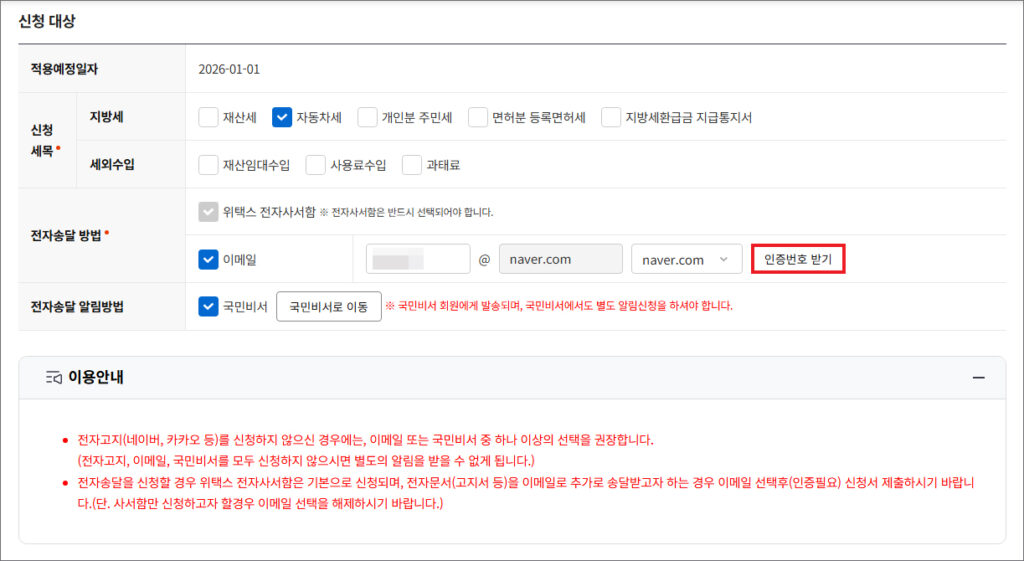The height and width of the screenshot is (561, 1024).
Task: Check the 재산세 checkbox
Action: click(x=208, y=117)
